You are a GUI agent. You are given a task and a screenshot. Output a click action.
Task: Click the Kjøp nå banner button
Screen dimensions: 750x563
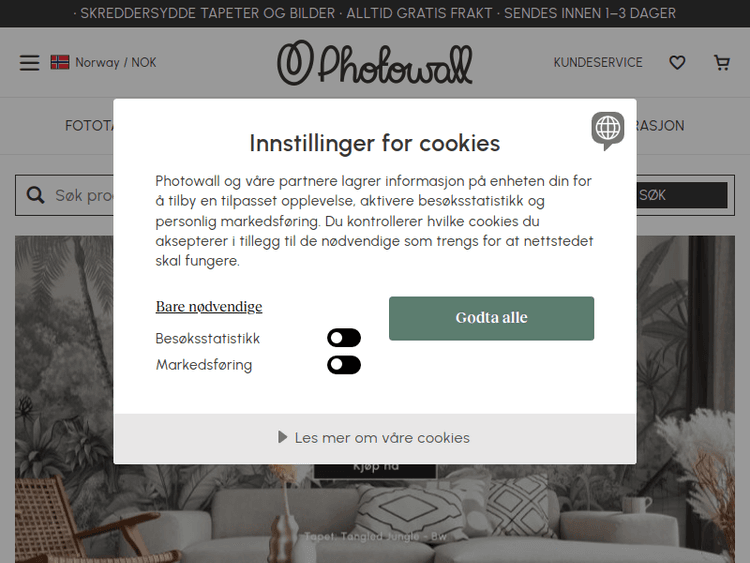pyautogui.click(x=375, y=470)
